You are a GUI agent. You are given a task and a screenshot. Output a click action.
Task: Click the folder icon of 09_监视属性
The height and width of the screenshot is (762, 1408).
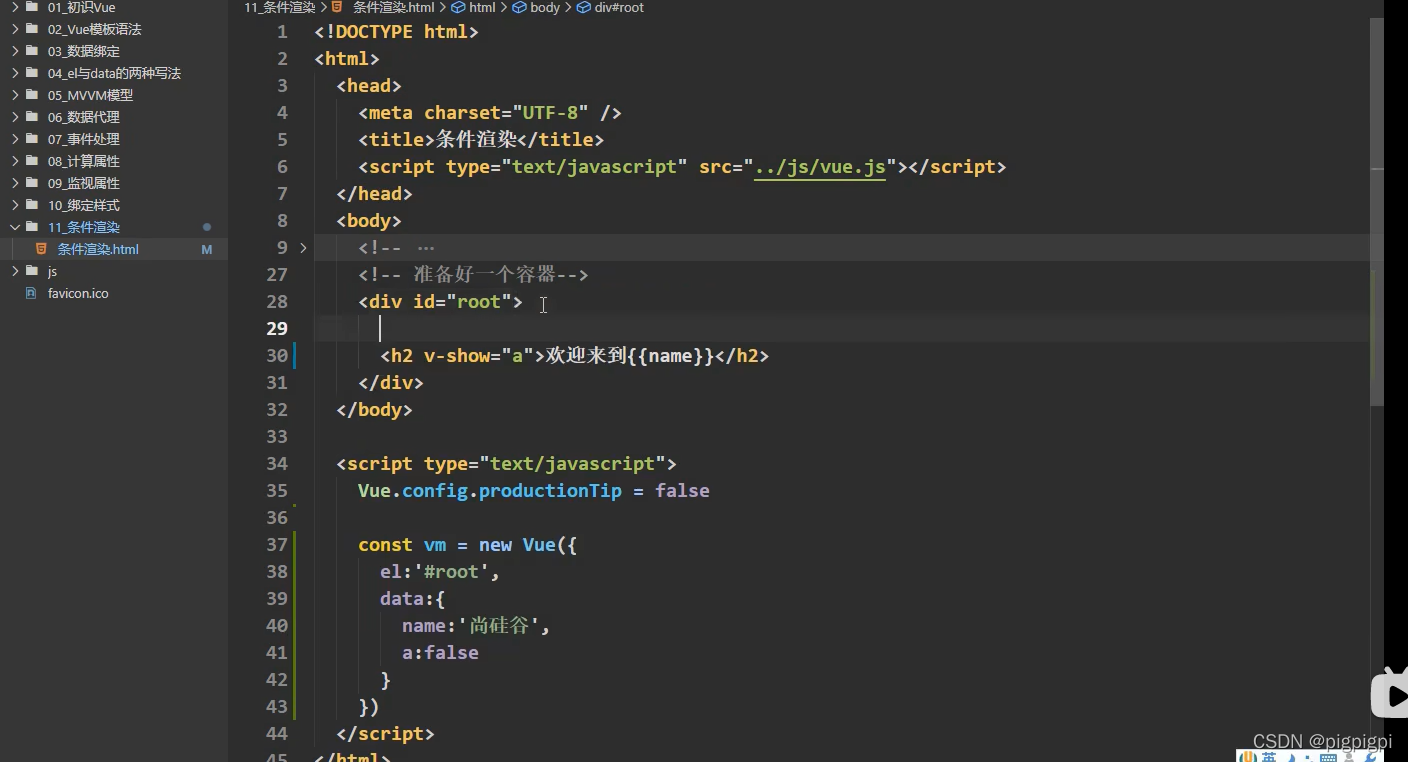32,183
